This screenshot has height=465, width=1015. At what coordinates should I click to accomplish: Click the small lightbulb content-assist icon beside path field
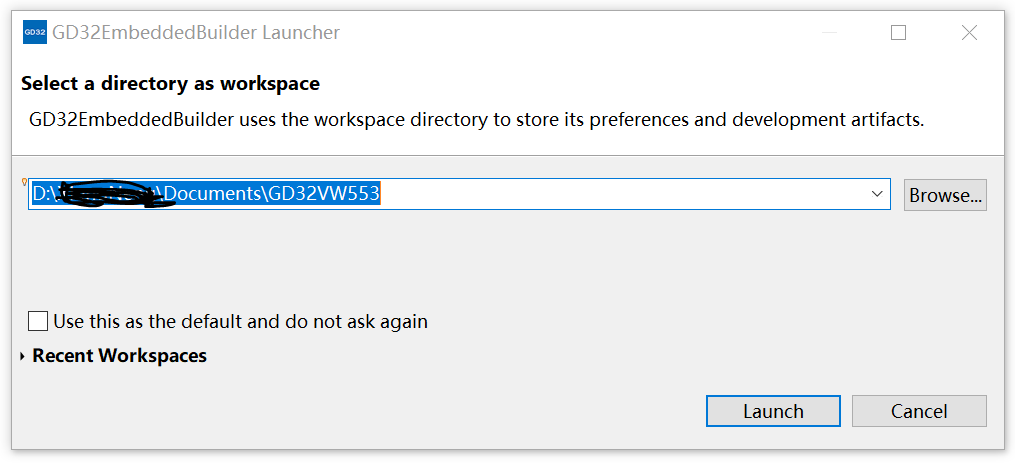pyautogui.click(x=25, y=182)
